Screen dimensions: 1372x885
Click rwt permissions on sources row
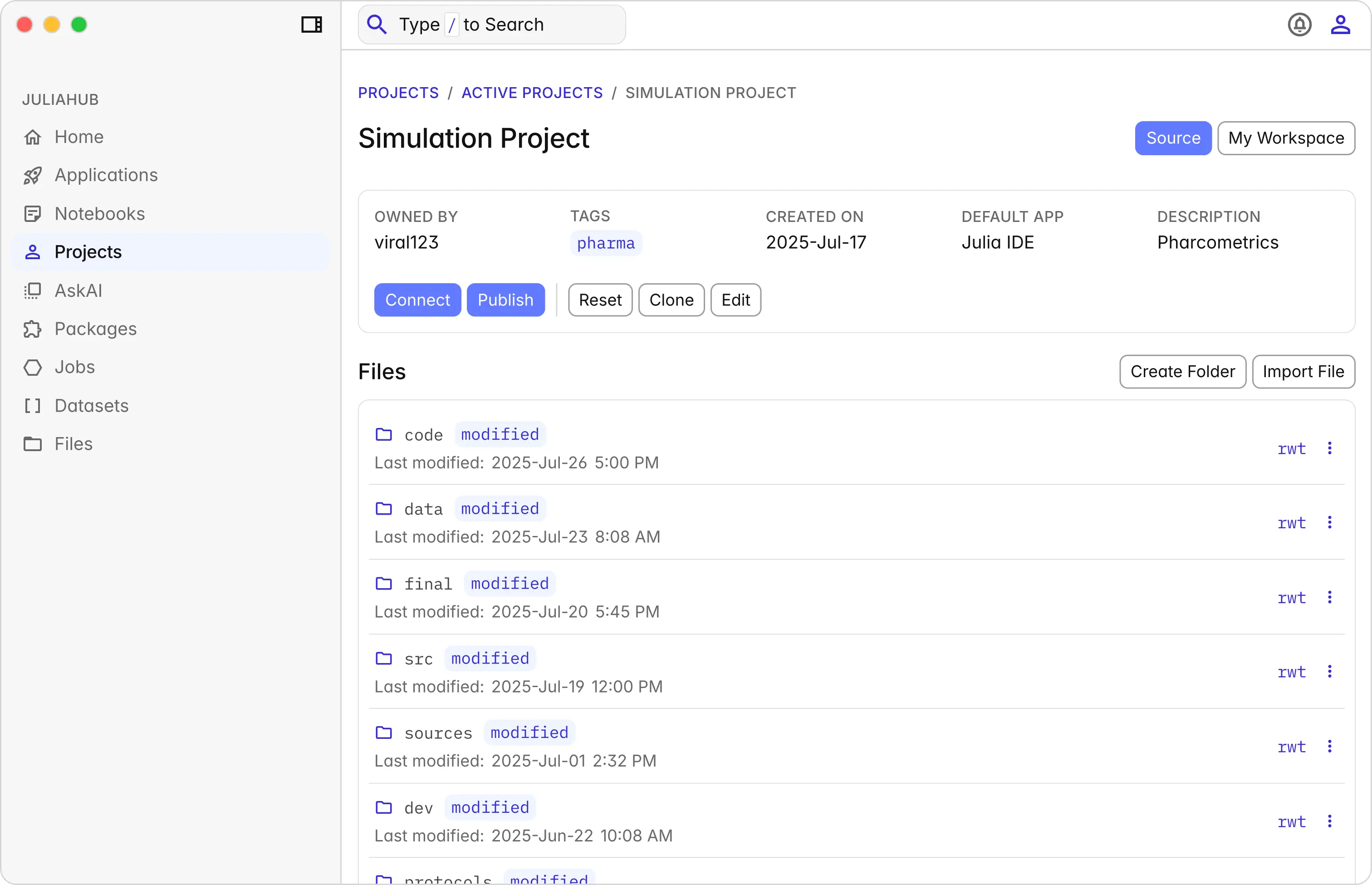(1291, 747)
